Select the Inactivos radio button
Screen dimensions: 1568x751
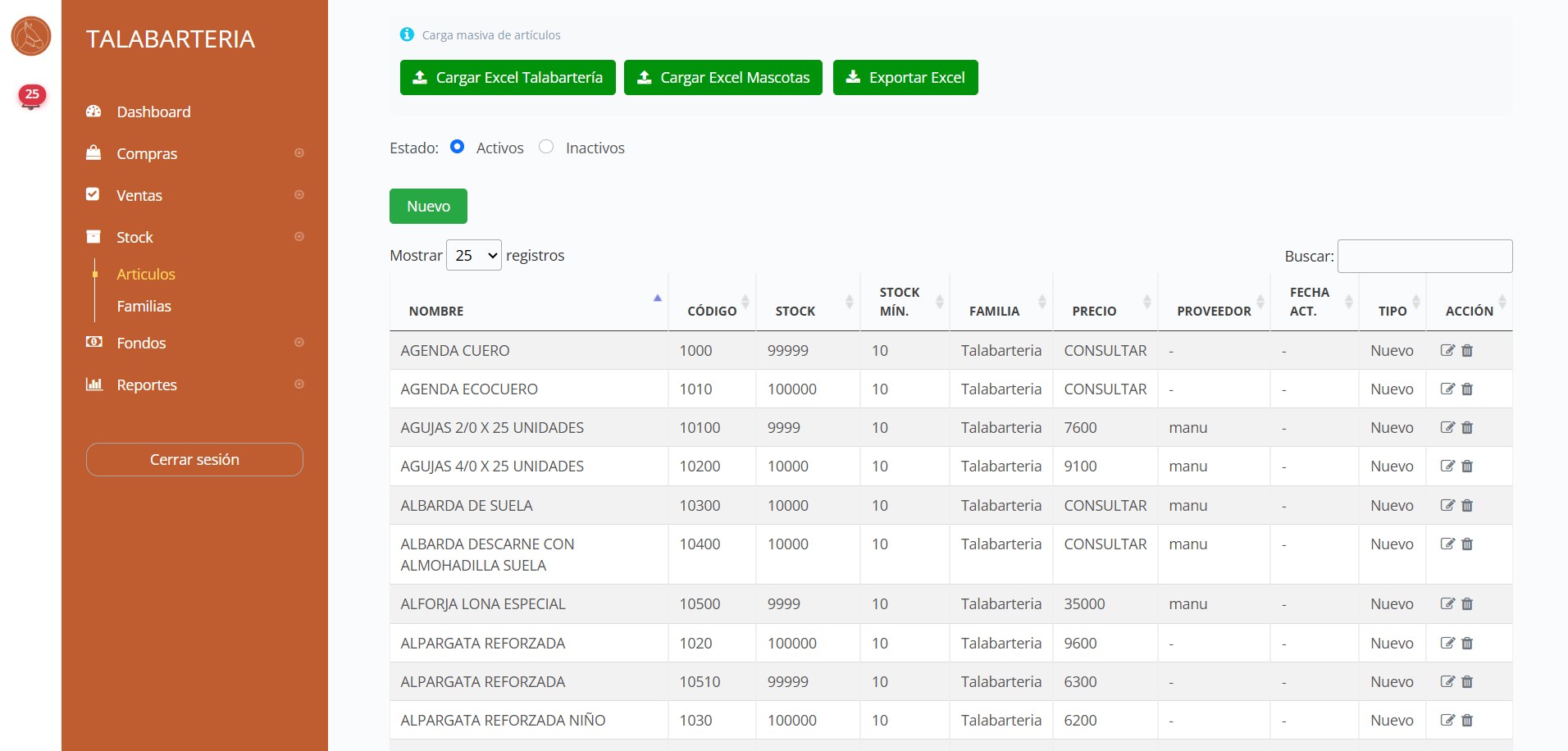[546, 147]
